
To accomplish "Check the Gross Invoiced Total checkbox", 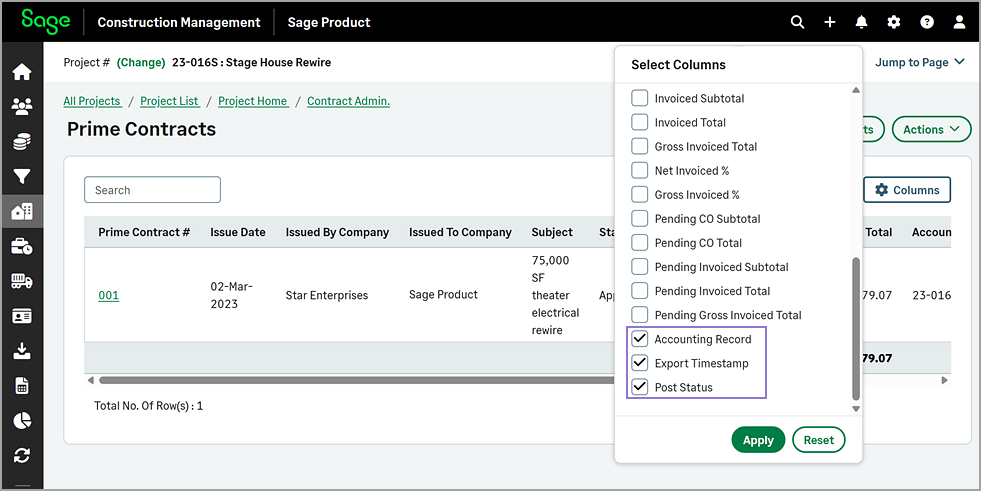I will click(639, 146).
